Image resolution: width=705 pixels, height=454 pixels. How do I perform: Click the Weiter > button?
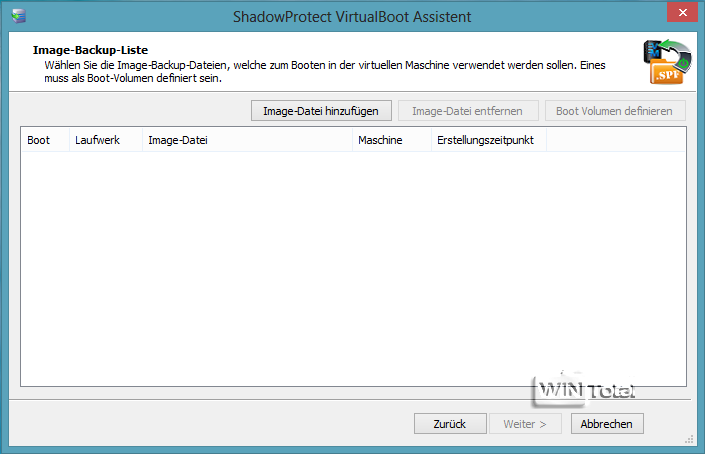click(x=525, y=423)
